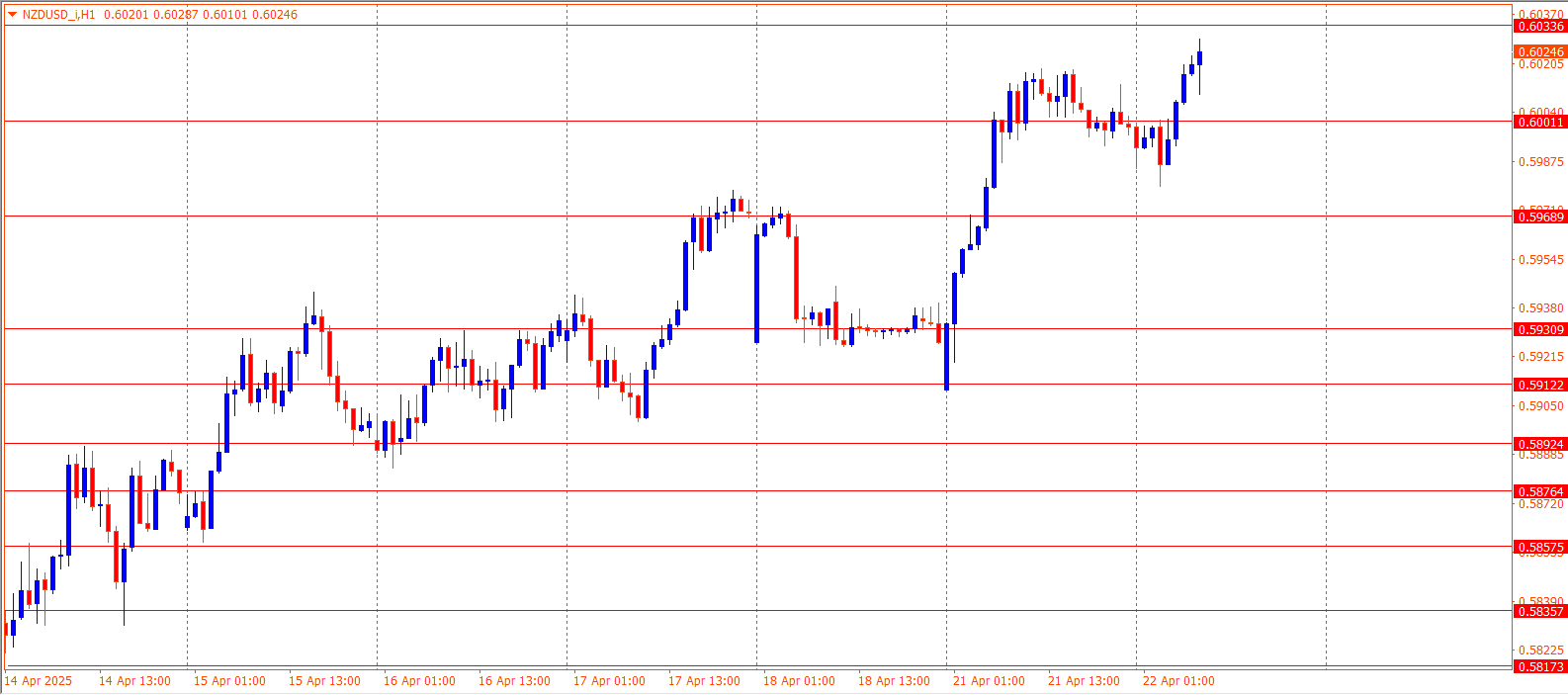The height and width of the screenshot is (695, 1568).
Task: Click the red 0.59689 level label
Action: pos(1540,217)
